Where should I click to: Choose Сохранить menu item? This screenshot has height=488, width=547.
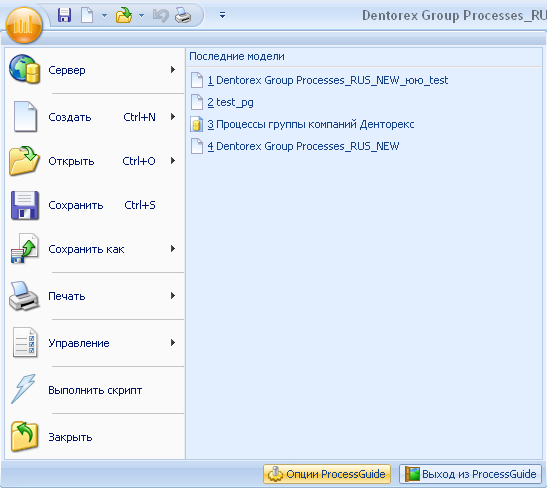(x=95, y=205)
